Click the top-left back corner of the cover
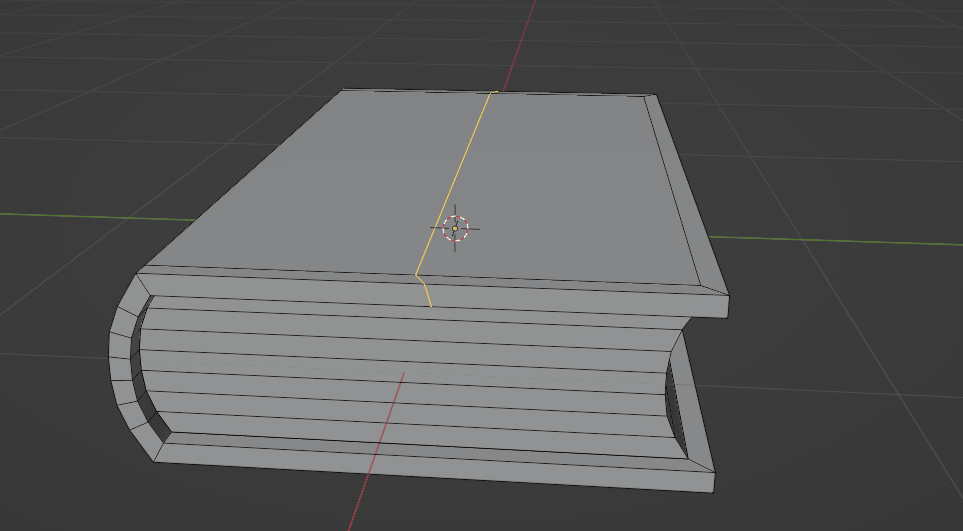Image resolution: width=963 pixels, height=531 pixels. click(343, 90)
